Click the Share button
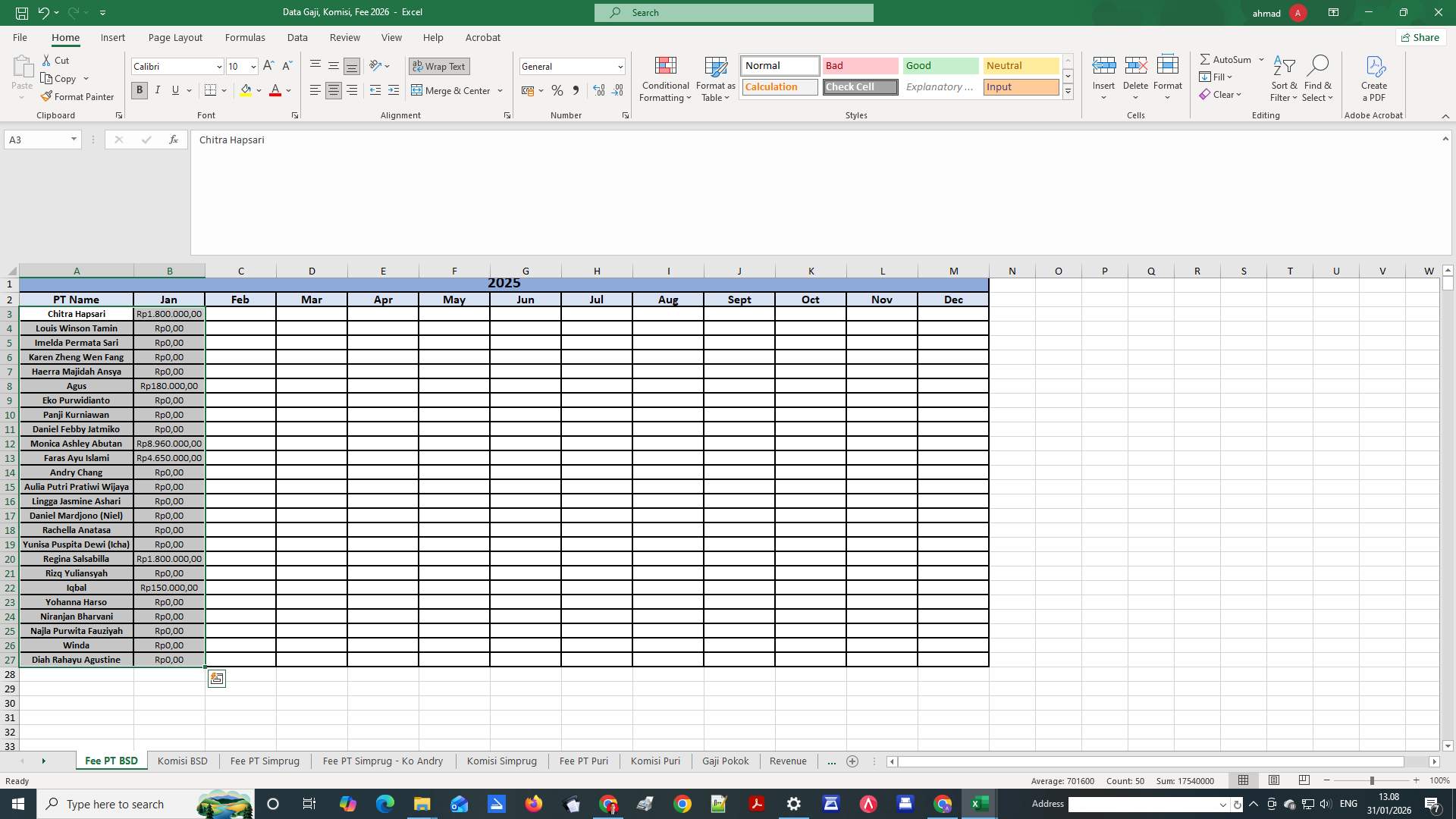1456x819 pixels. pos(1420,37)
